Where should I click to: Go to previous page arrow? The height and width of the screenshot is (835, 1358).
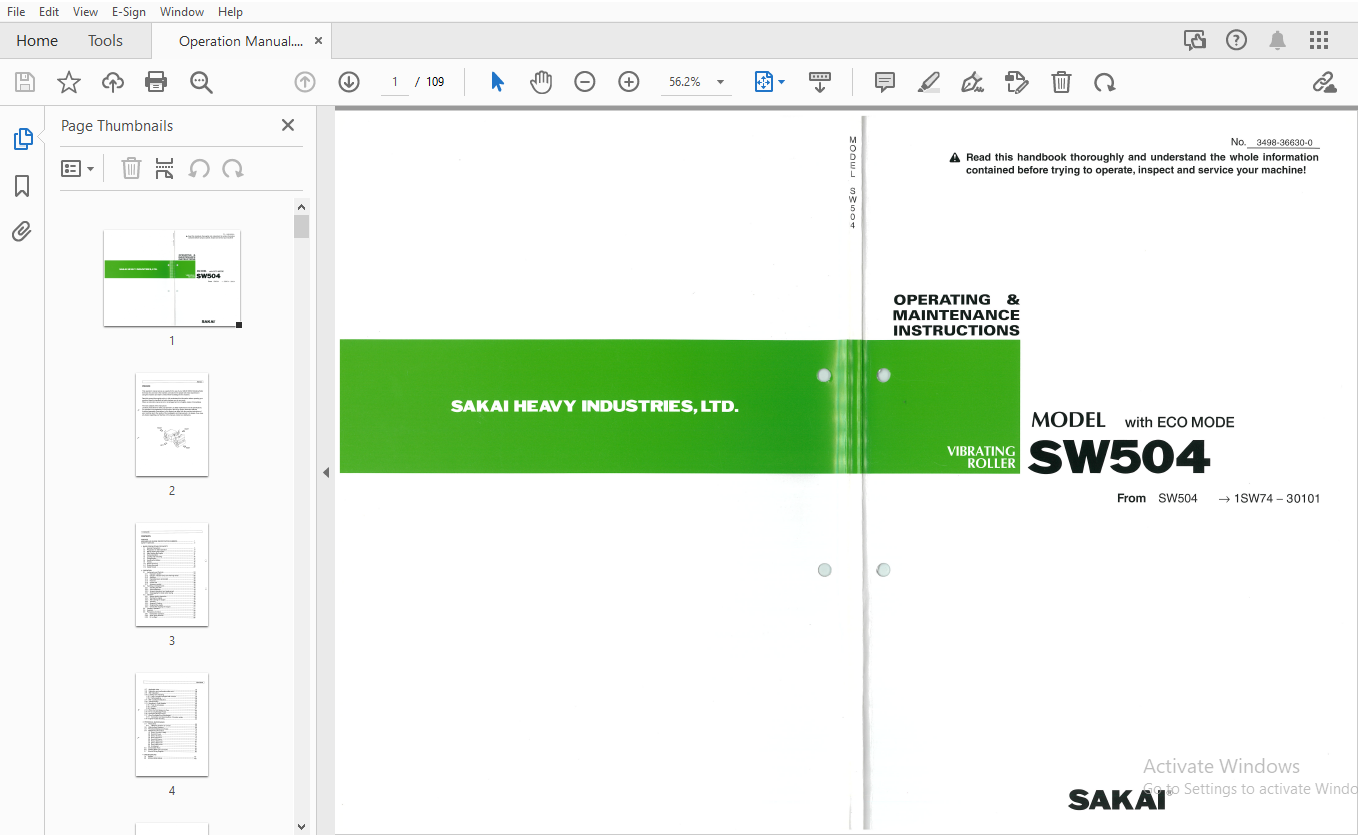point(305,82)
